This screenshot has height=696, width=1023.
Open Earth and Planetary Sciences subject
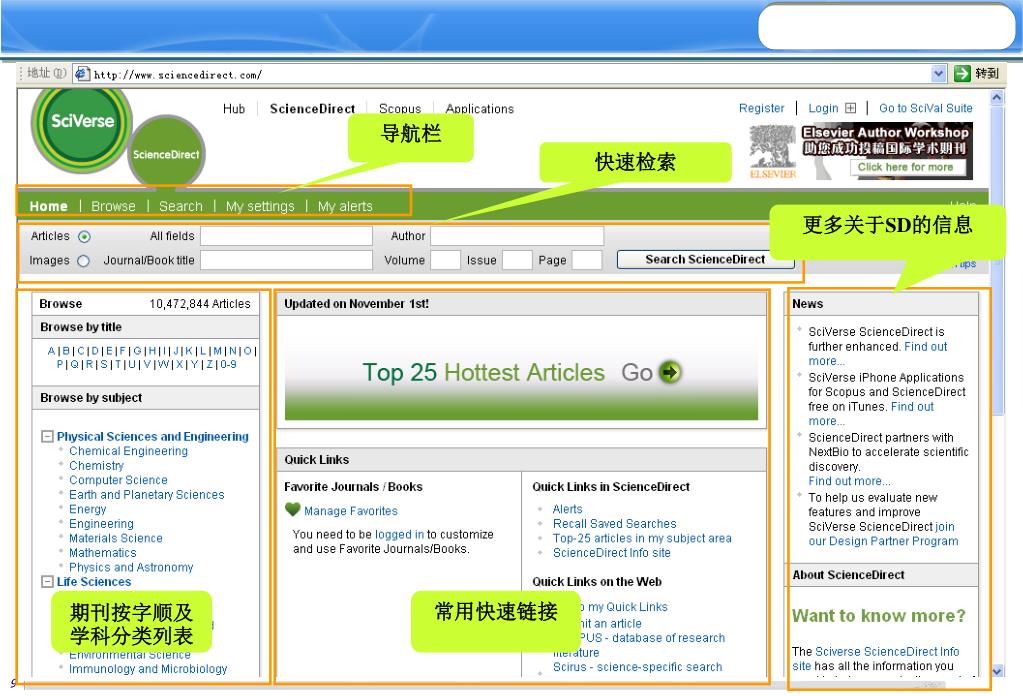[147, 494]
